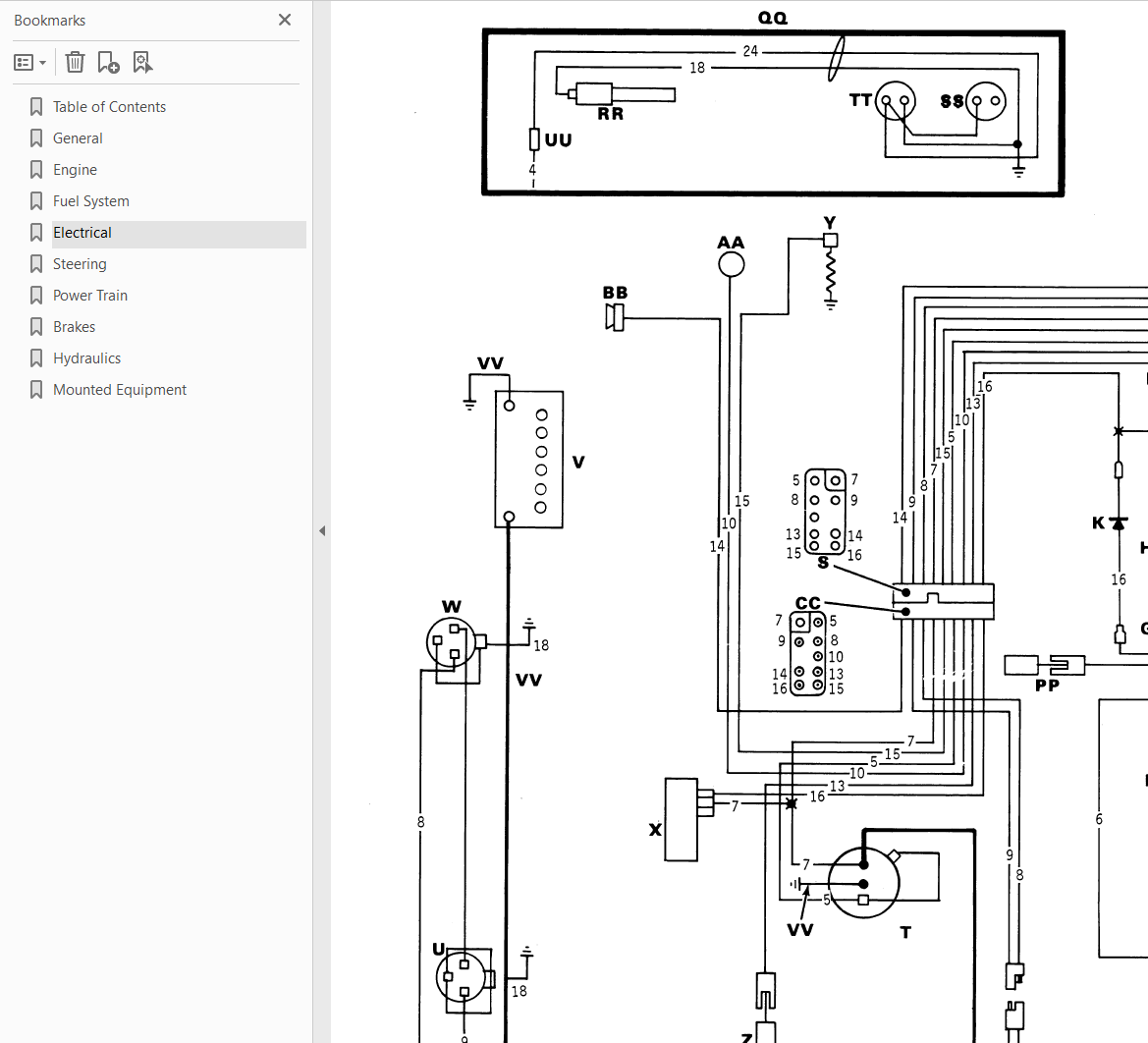Click the SS connector label
This screenshot has width=1148, height=1043.
952,101
